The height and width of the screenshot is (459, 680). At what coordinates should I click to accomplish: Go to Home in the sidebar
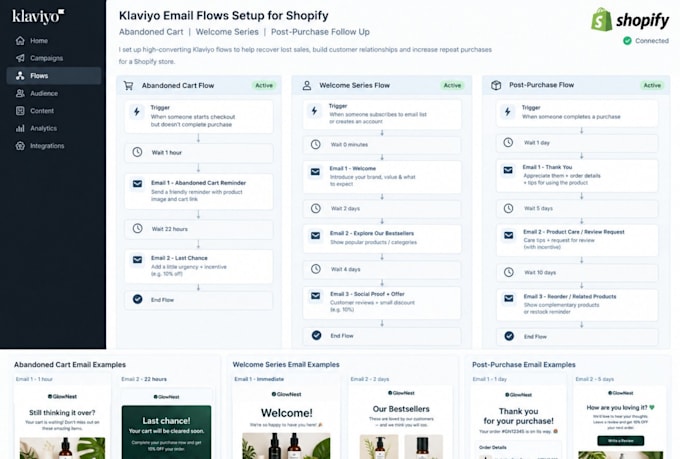[x=54, y=41]
